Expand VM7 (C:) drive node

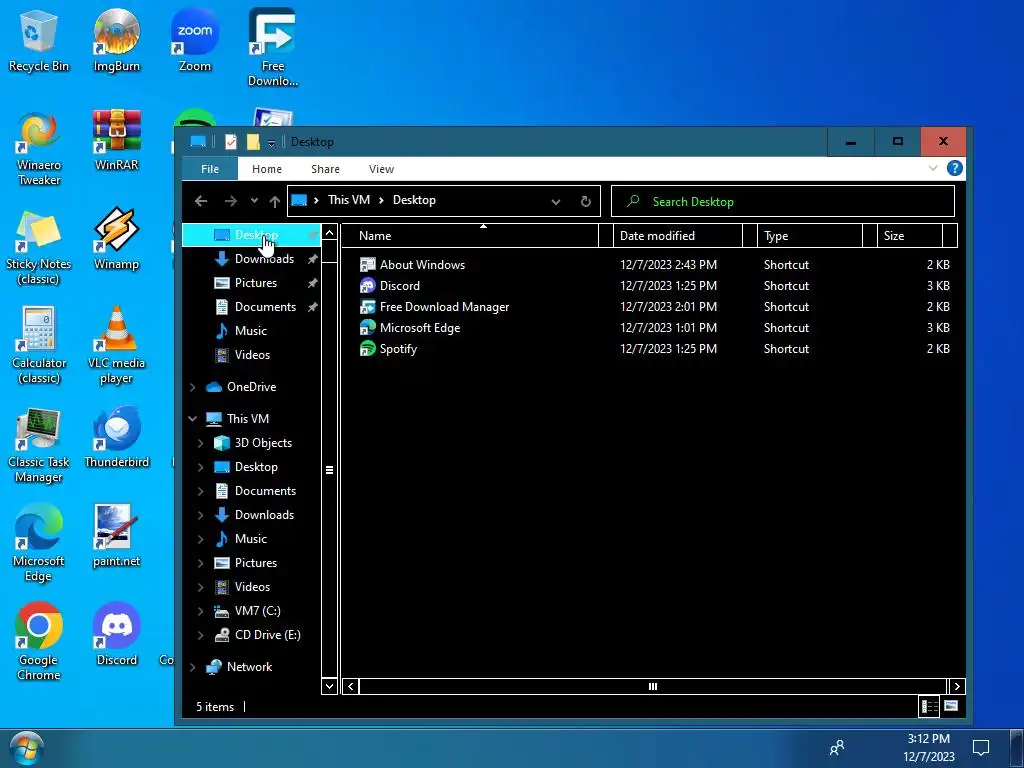coord(200,611)
